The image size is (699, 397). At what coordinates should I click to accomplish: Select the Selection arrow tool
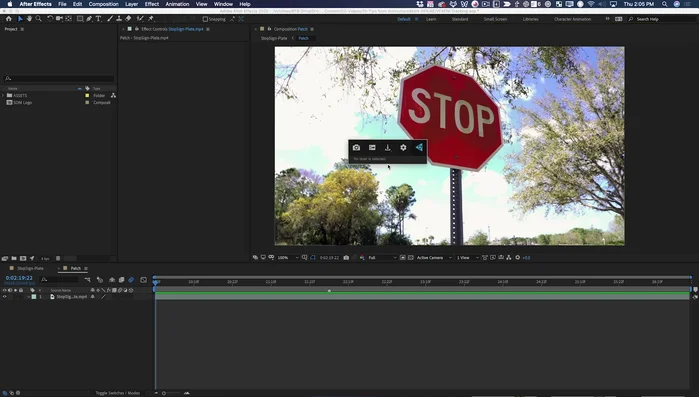[x=20, y=19]
